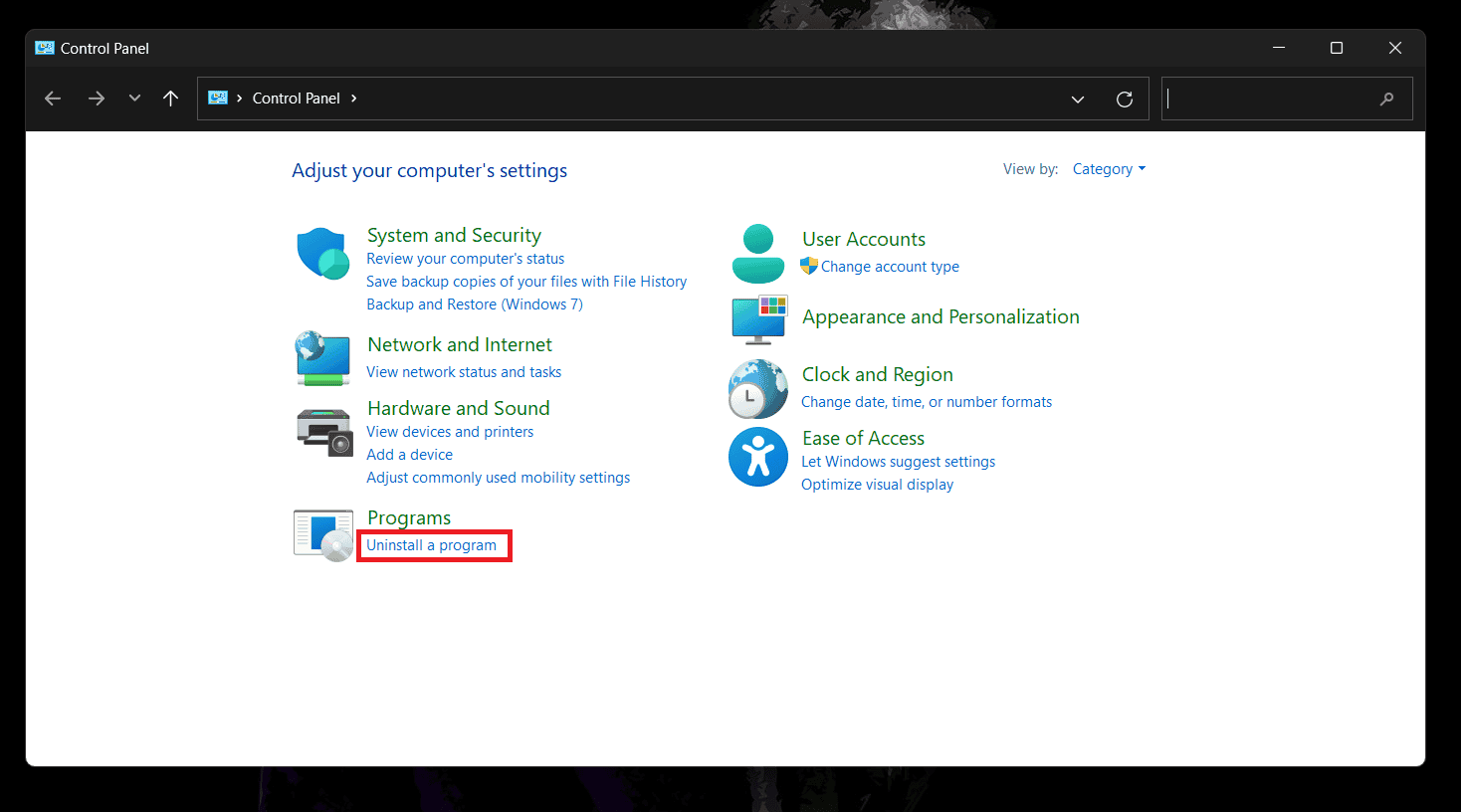Viewport: 1461px width, 812px height.
Task: Click the Network and Internet globe icon
Action: coord(322,358)
